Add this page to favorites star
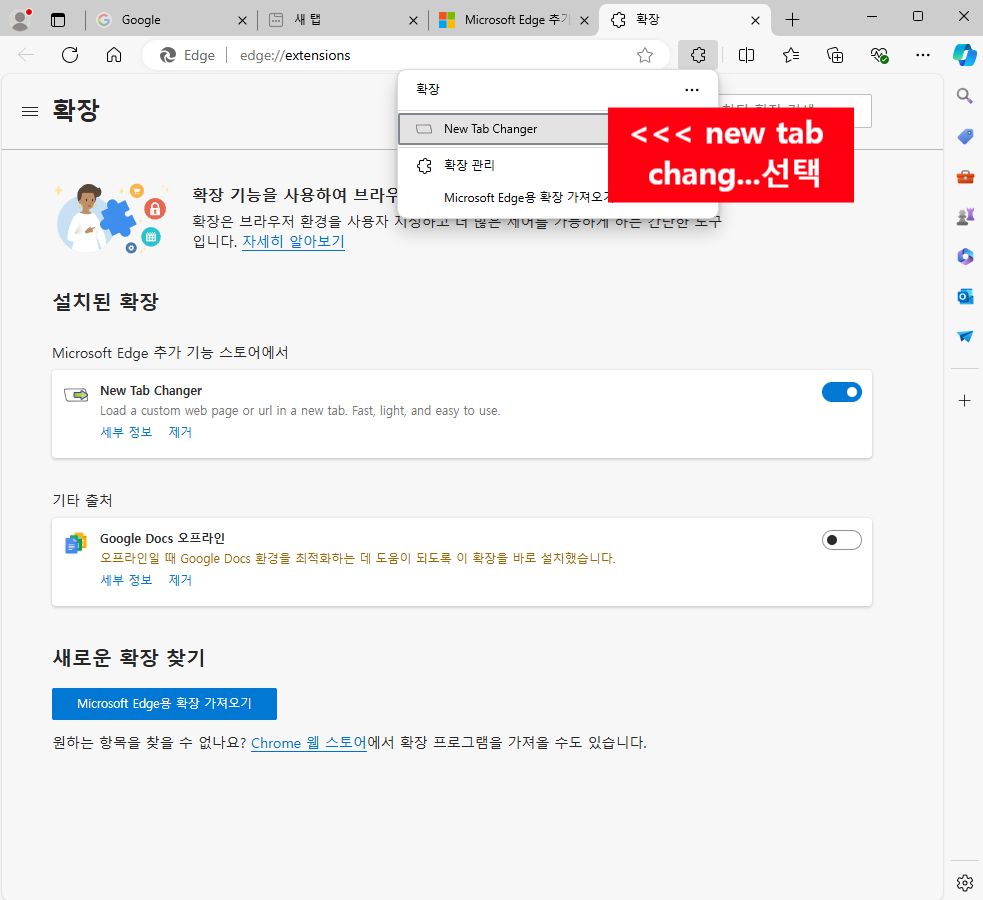 click(644, 55)
